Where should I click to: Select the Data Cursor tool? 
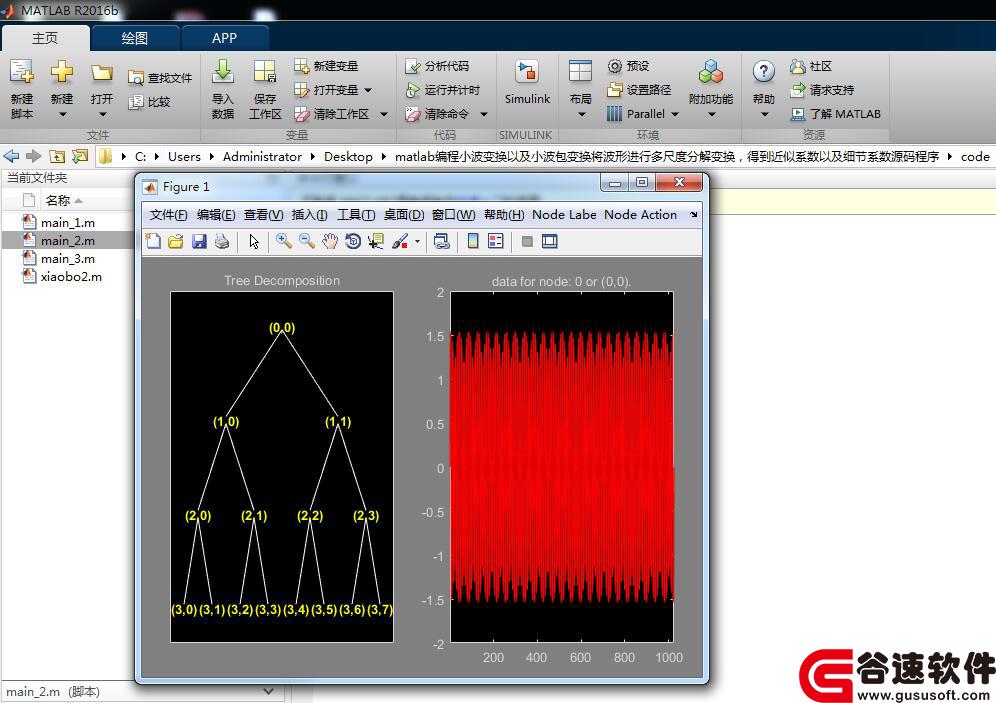point(376,241)
